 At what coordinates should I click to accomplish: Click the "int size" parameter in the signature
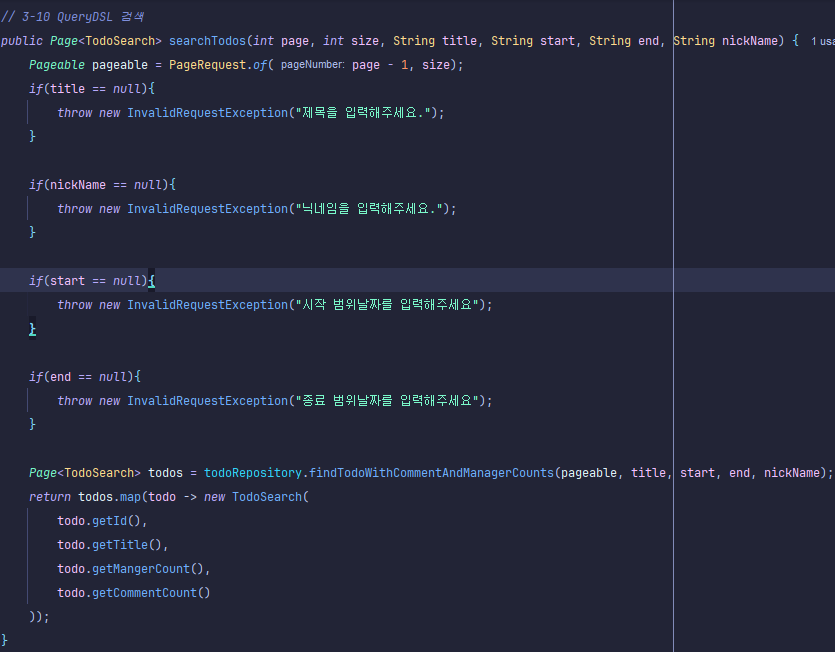tap(351, 41)
